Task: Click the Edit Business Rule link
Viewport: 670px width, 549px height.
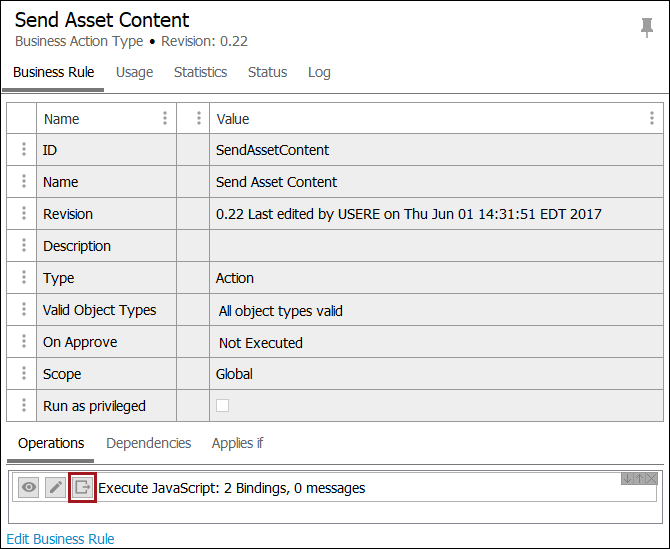Action: (x=61, y=539)
